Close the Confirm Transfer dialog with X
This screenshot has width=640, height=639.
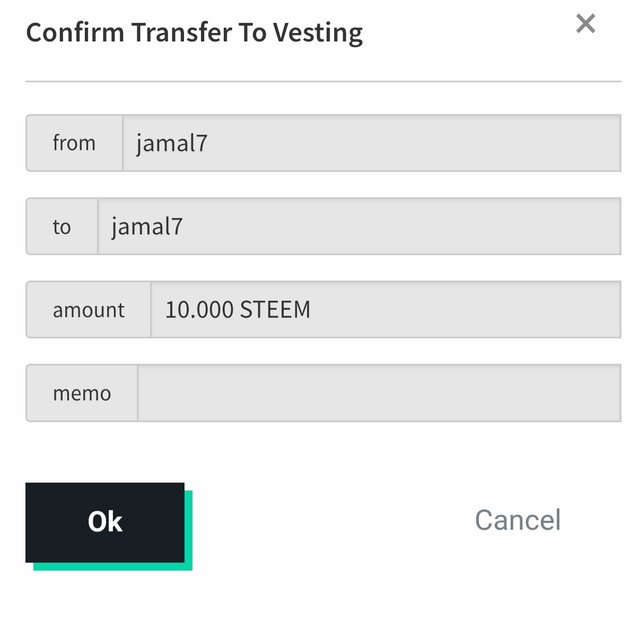586,24
